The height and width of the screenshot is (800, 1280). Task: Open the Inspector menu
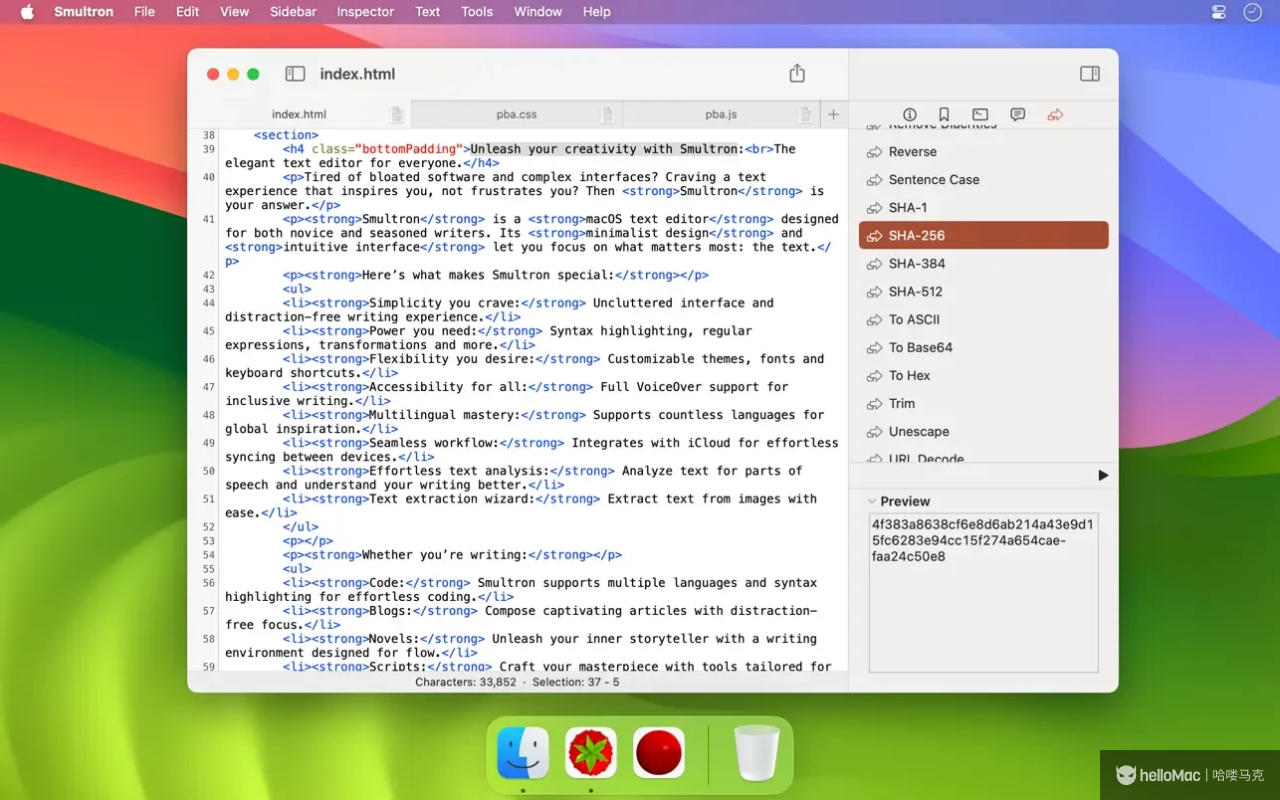365,12
